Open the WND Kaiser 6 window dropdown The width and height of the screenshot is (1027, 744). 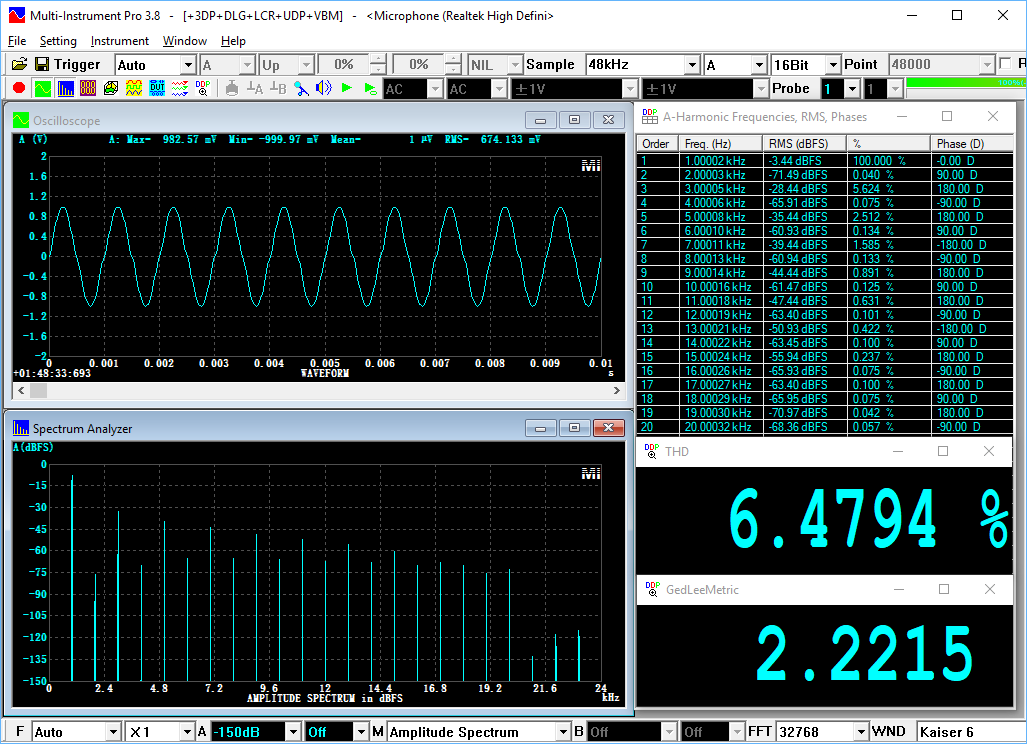click(970, 732)
